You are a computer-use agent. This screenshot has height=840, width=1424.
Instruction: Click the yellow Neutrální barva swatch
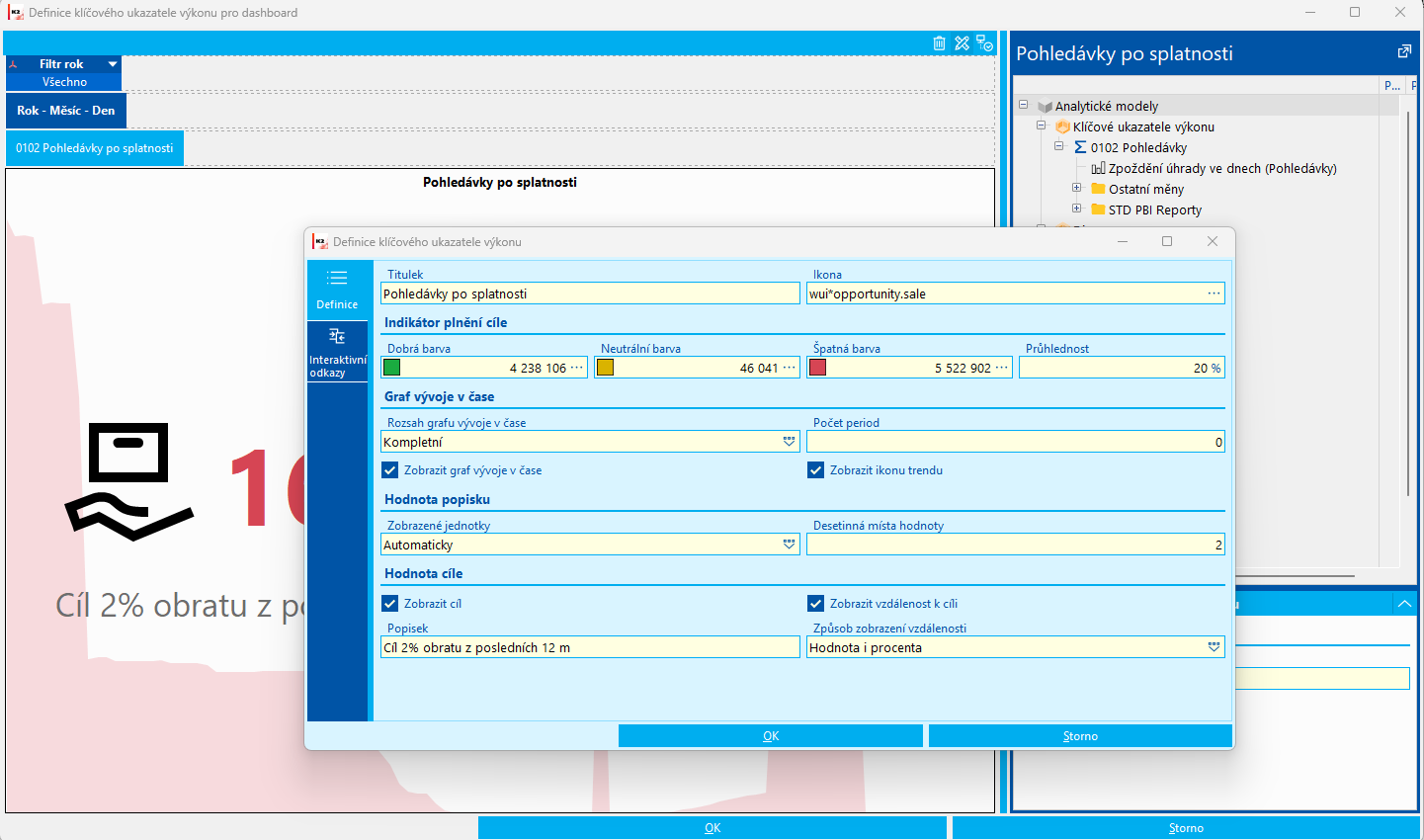click(x=605, y=368)
